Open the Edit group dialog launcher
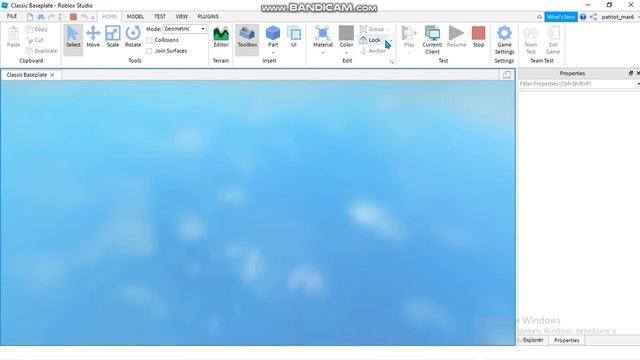Screen dimensions: 640x360 pyautogui.click(x=392, y=62)
